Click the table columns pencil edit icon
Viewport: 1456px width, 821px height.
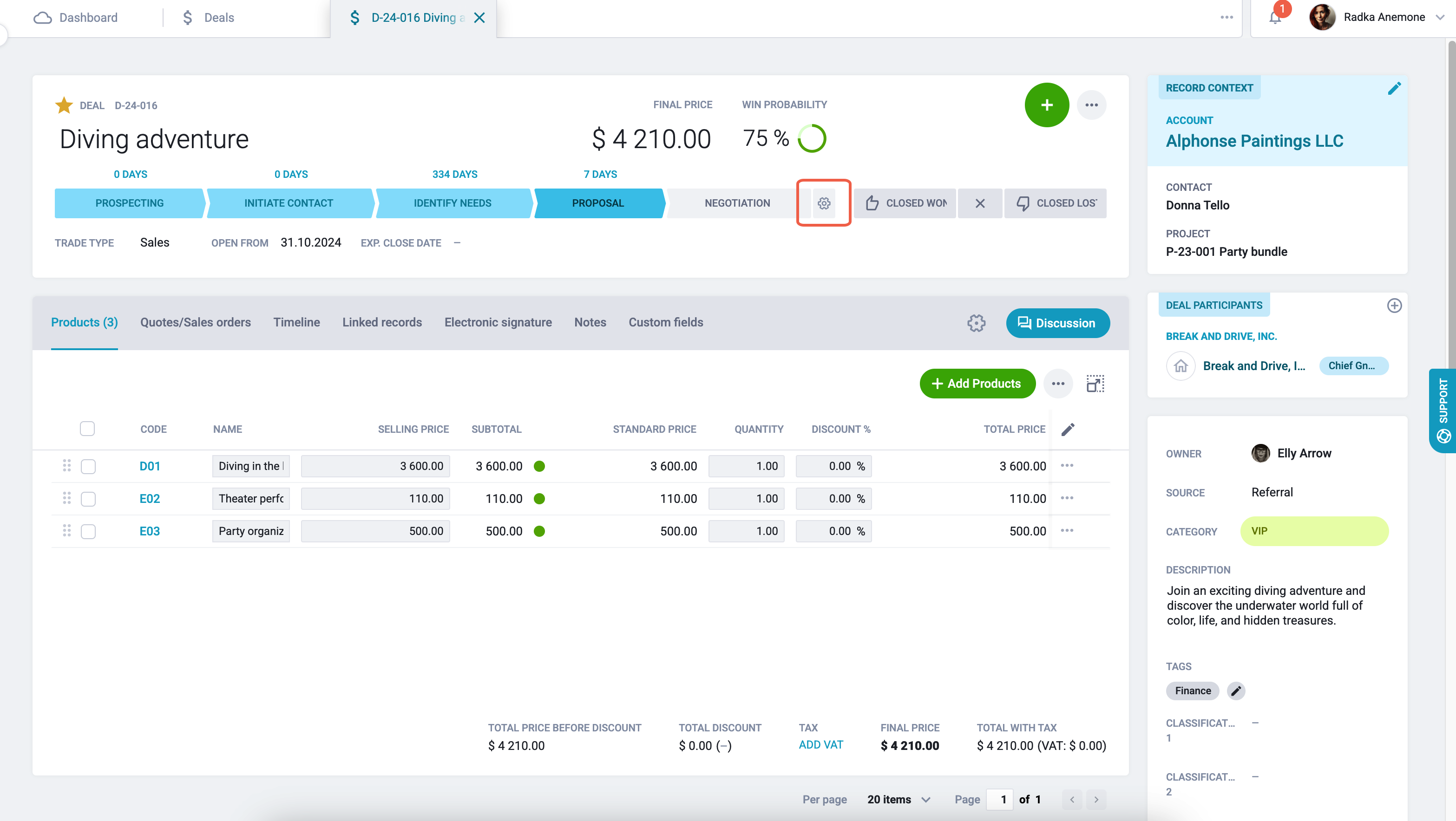[x=1068, y=430]
